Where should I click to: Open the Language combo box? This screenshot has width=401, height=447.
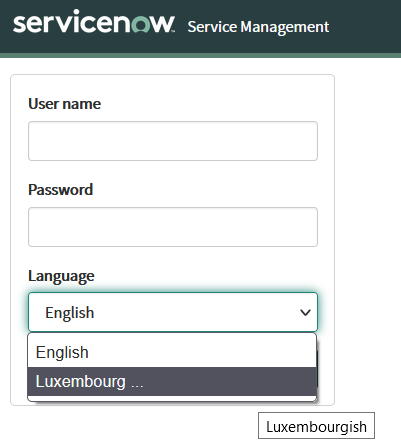coord(173,312)
